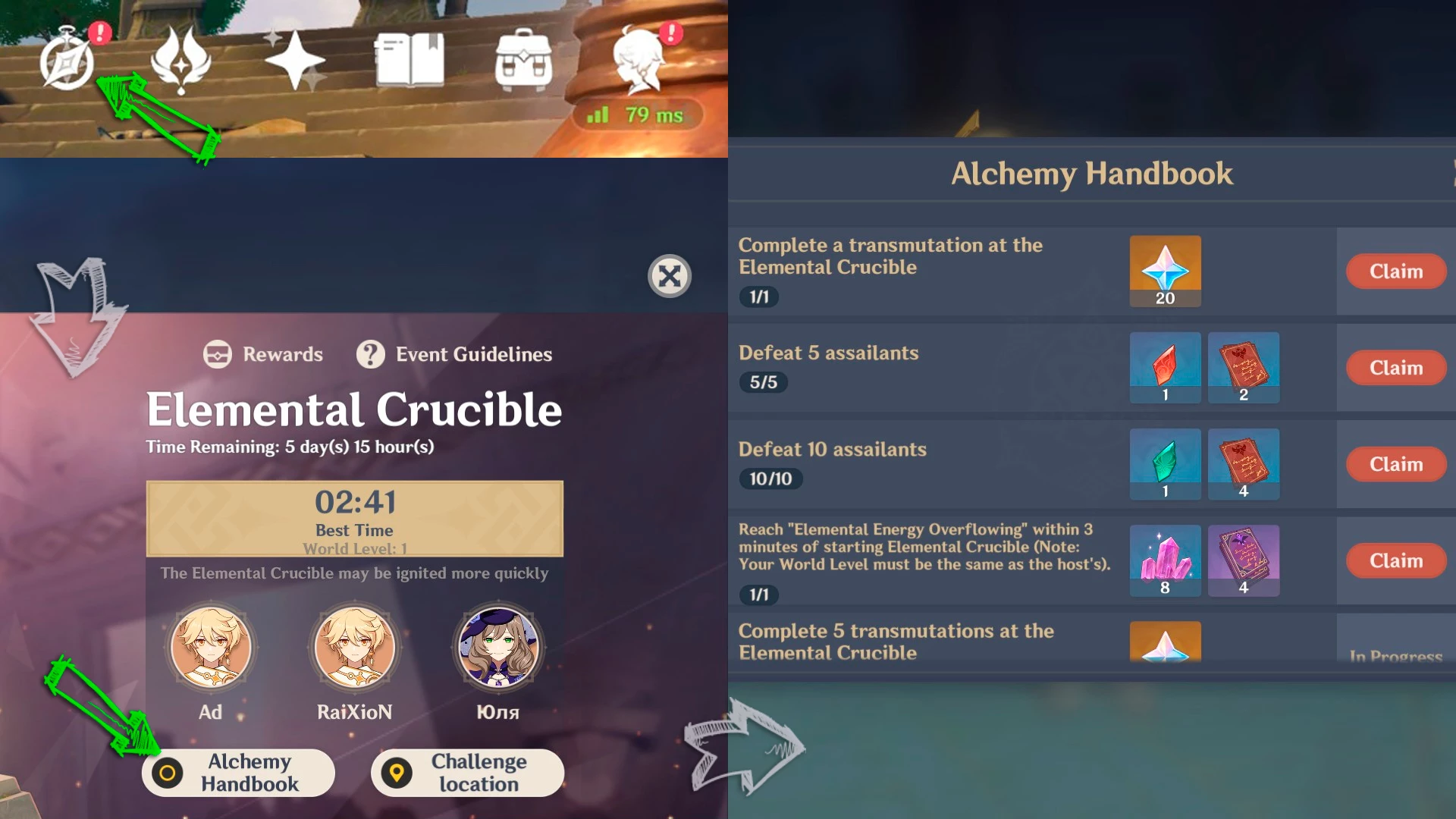Switch to Event Guidelines tab

click(x=453, y=354)
